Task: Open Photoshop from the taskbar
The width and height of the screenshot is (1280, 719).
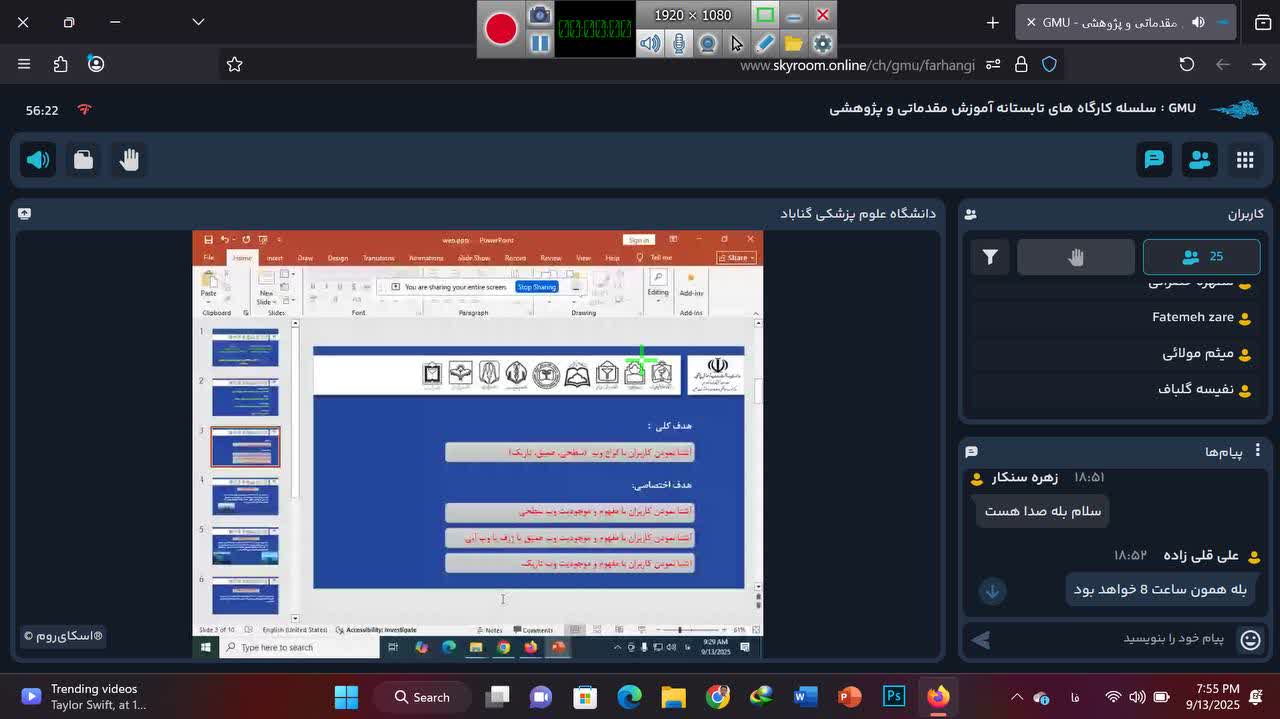Action: coord(893,697)
